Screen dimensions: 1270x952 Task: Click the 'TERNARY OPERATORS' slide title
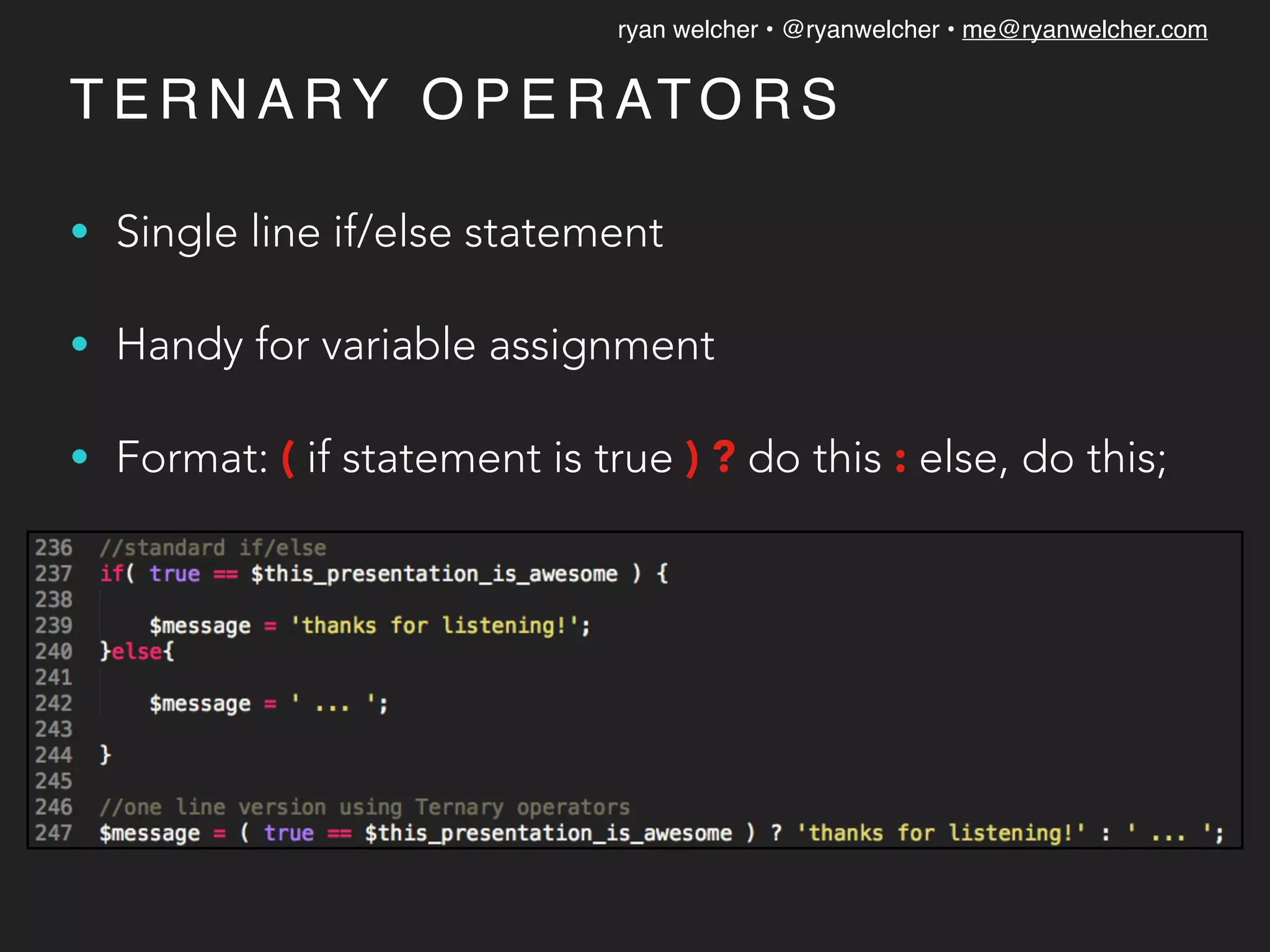pos(456,99)
